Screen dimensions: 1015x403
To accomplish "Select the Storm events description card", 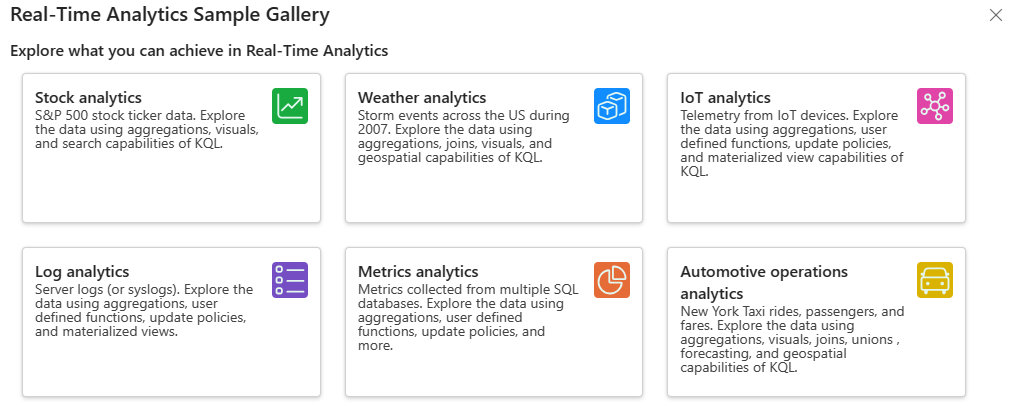I will pos(463,136).
